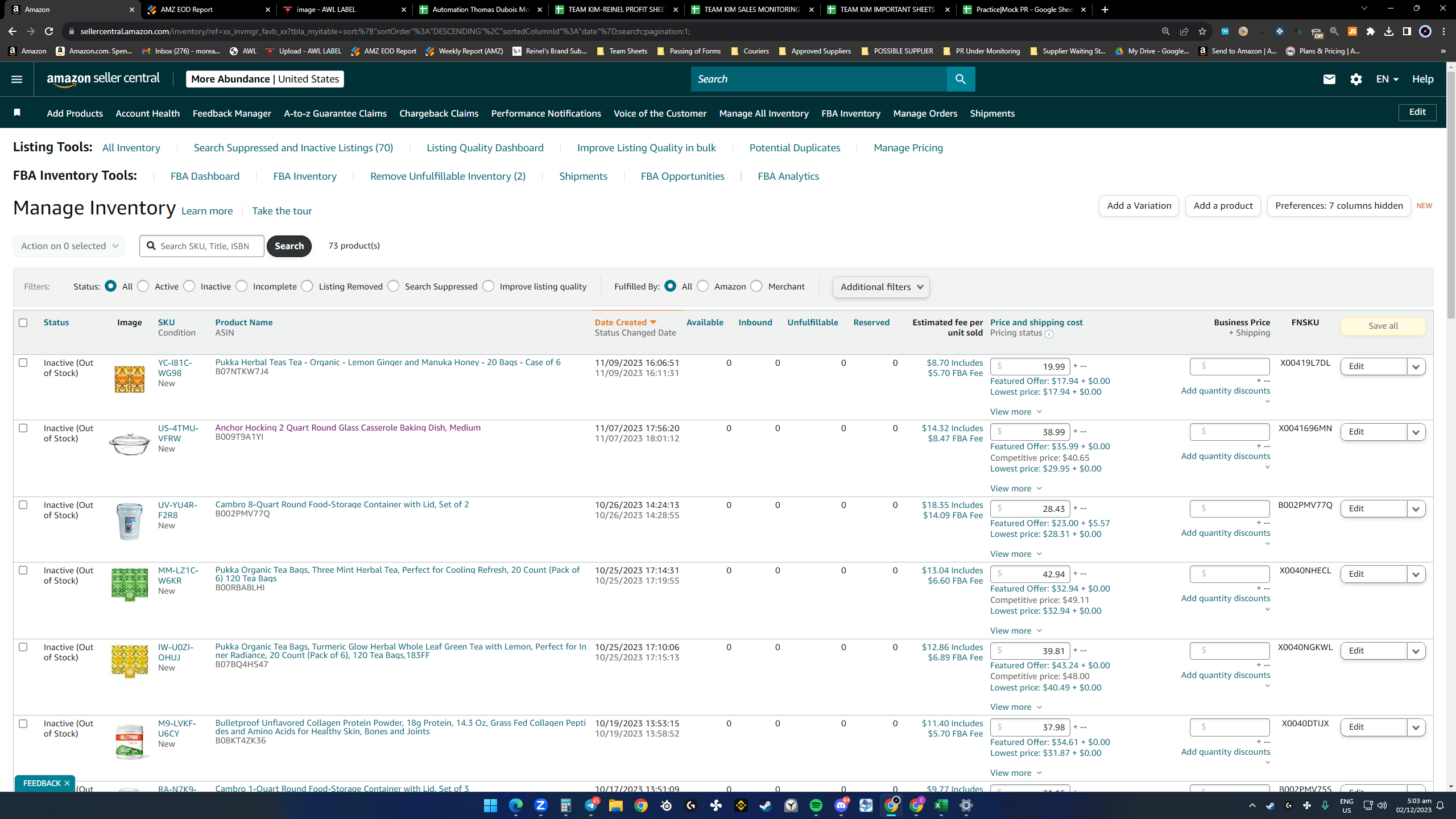Bookmark this page with the star icon
This screenshot has width=1456, height=819.
point(1202,31)
